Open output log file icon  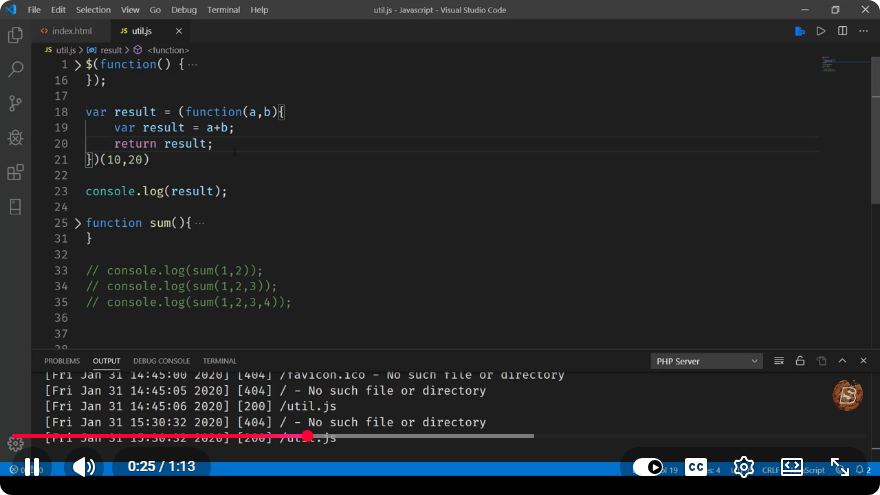(x=822, y=361)
